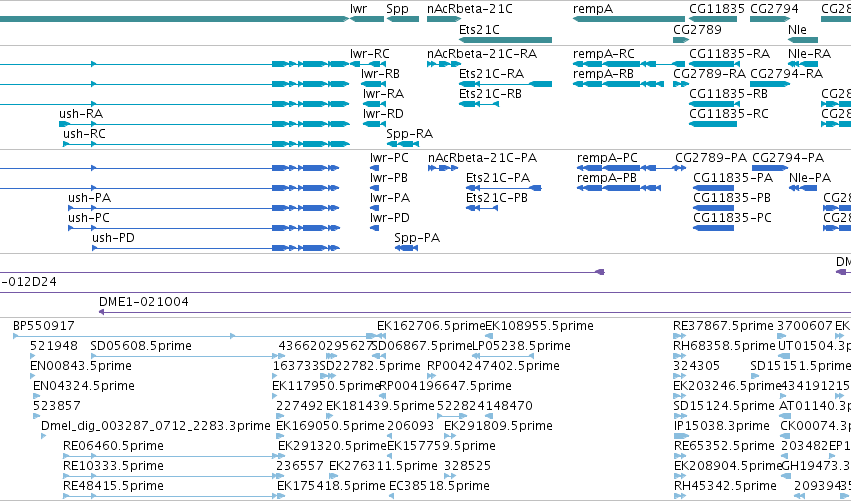The width and height of the screenshot is (851, 501).
Task: Click the rempA gene feature
Action: 629,20
